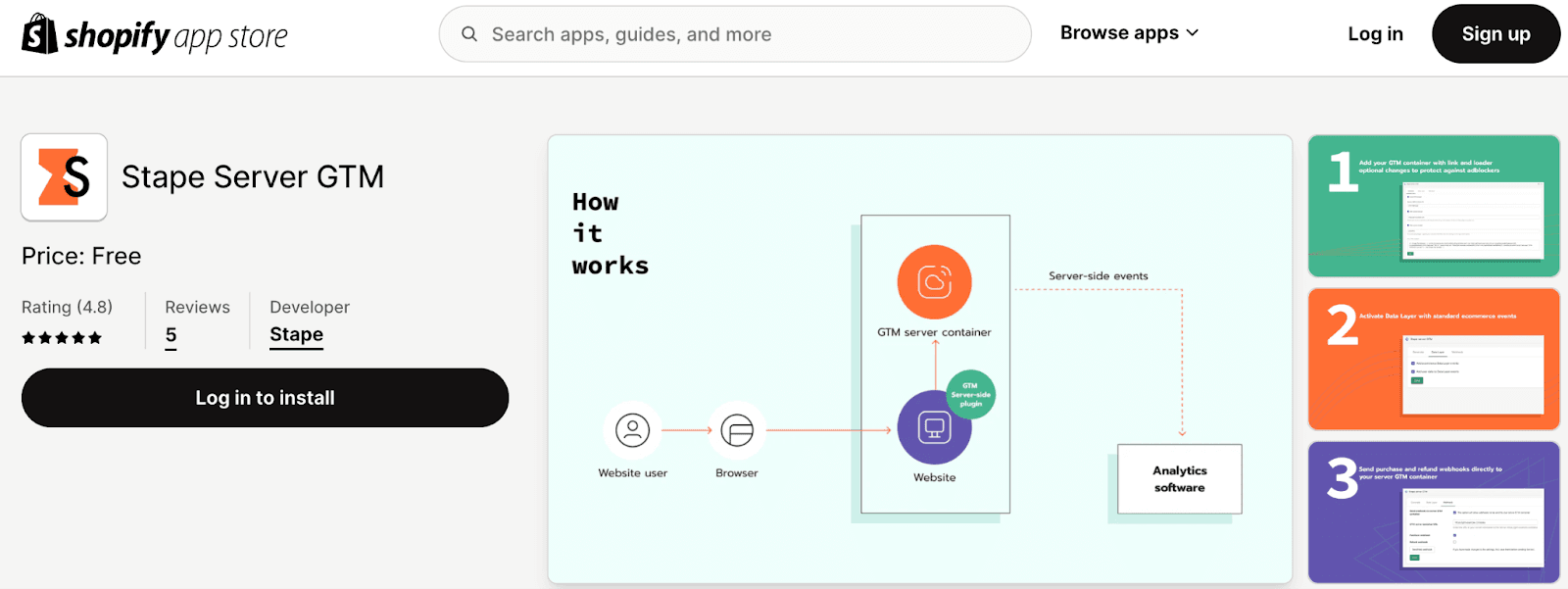Image resolution: width=1568 pixels, height=589 pixels.
Task: Click the Stape Server GTM title
Action: 253,177
